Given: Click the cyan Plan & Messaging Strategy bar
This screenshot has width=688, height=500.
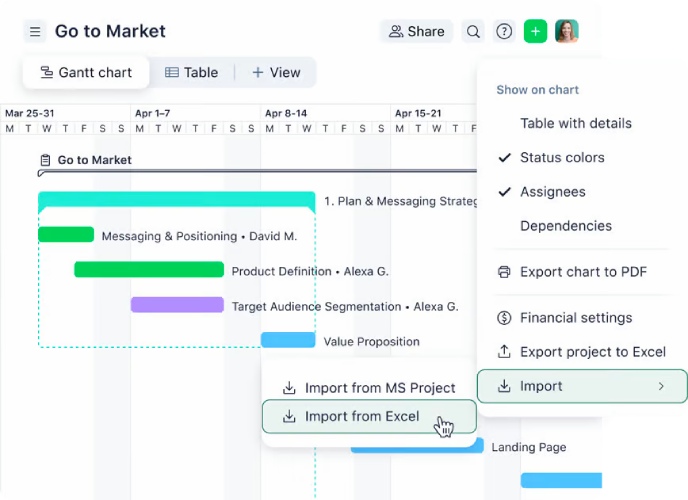Looking at the screenshot, I should 176,199.
